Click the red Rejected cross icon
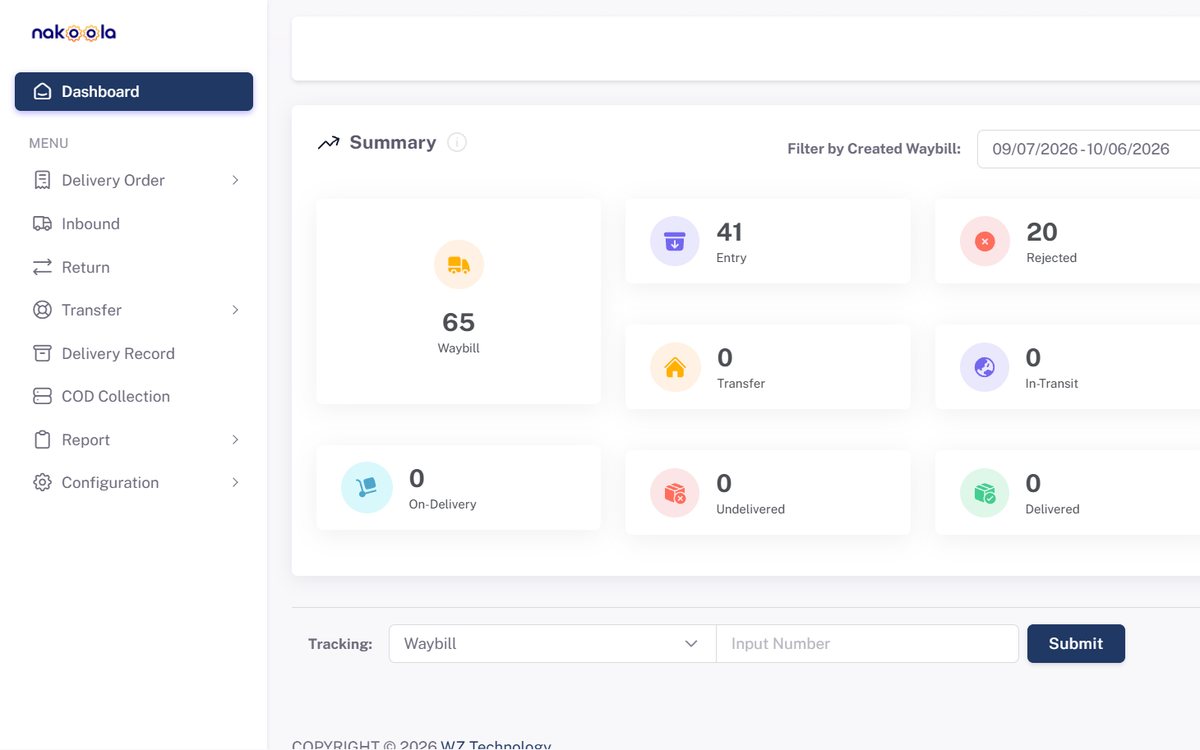1200x750 pixels. point(985,242)
